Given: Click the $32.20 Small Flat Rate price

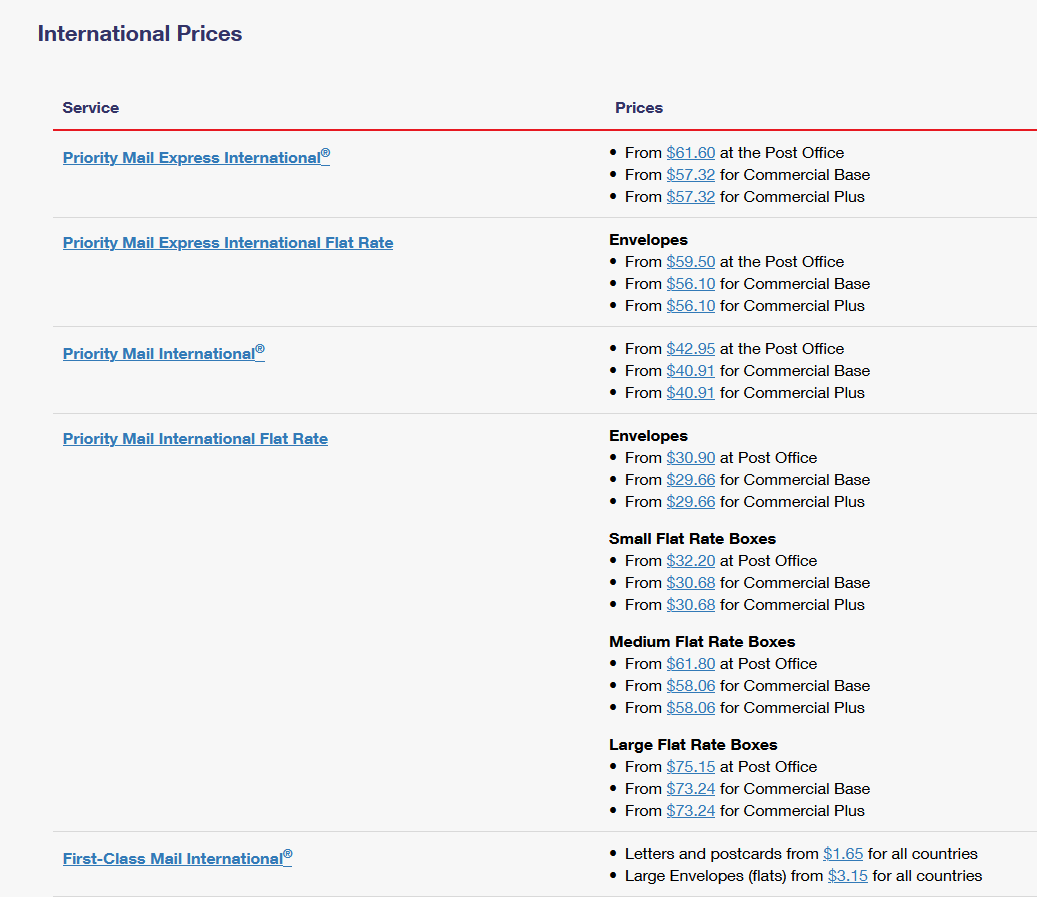Looking at the screenshot, I should tap(691, 561).
